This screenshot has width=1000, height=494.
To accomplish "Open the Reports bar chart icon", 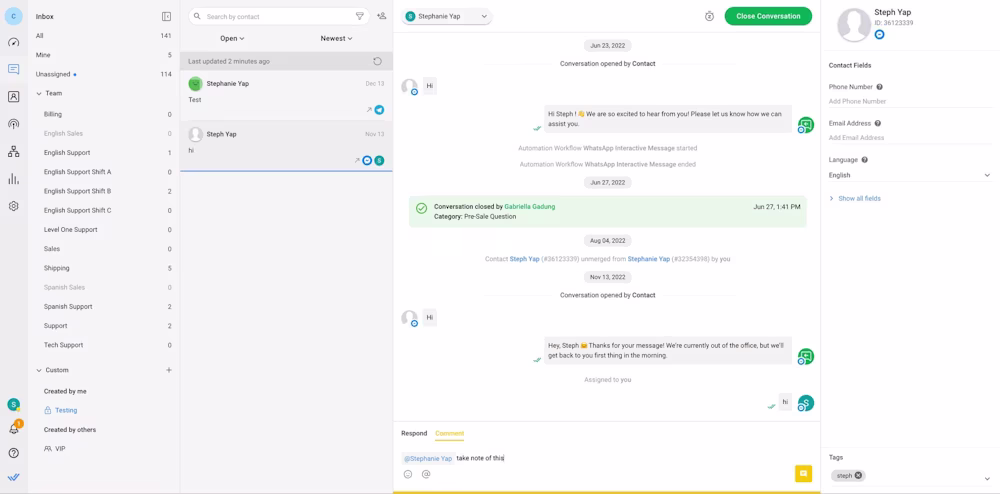I will click(x=13, y=179).
